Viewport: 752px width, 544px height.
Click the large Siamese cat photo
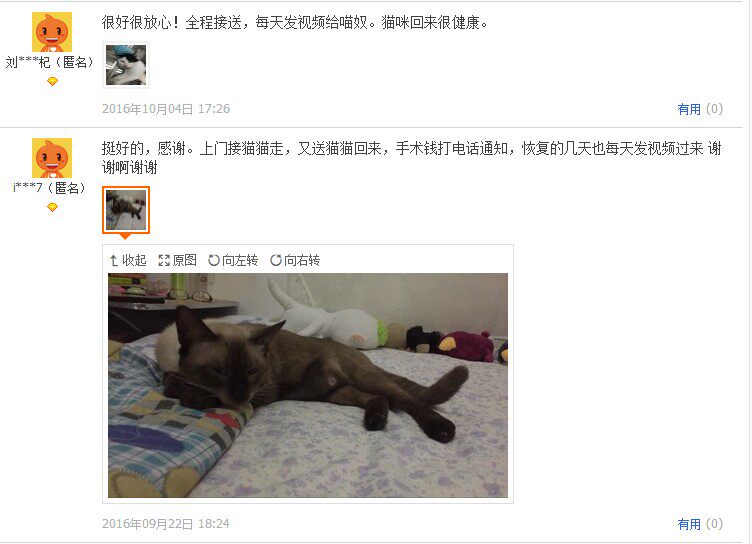tap(308, 385)
